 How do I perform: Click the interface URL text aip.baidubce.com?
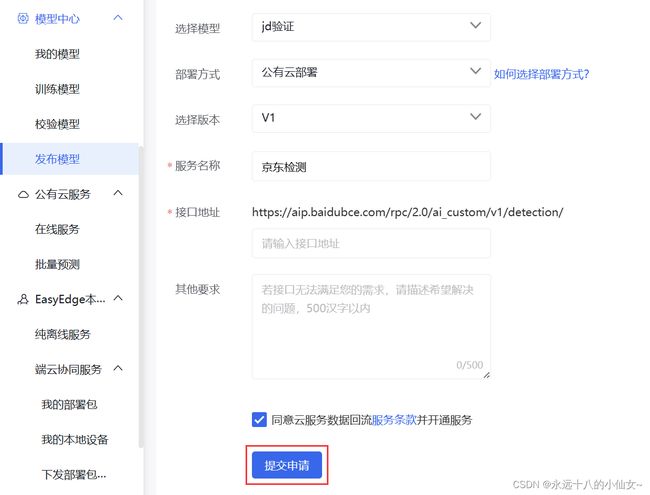click(x=407, y=212)
